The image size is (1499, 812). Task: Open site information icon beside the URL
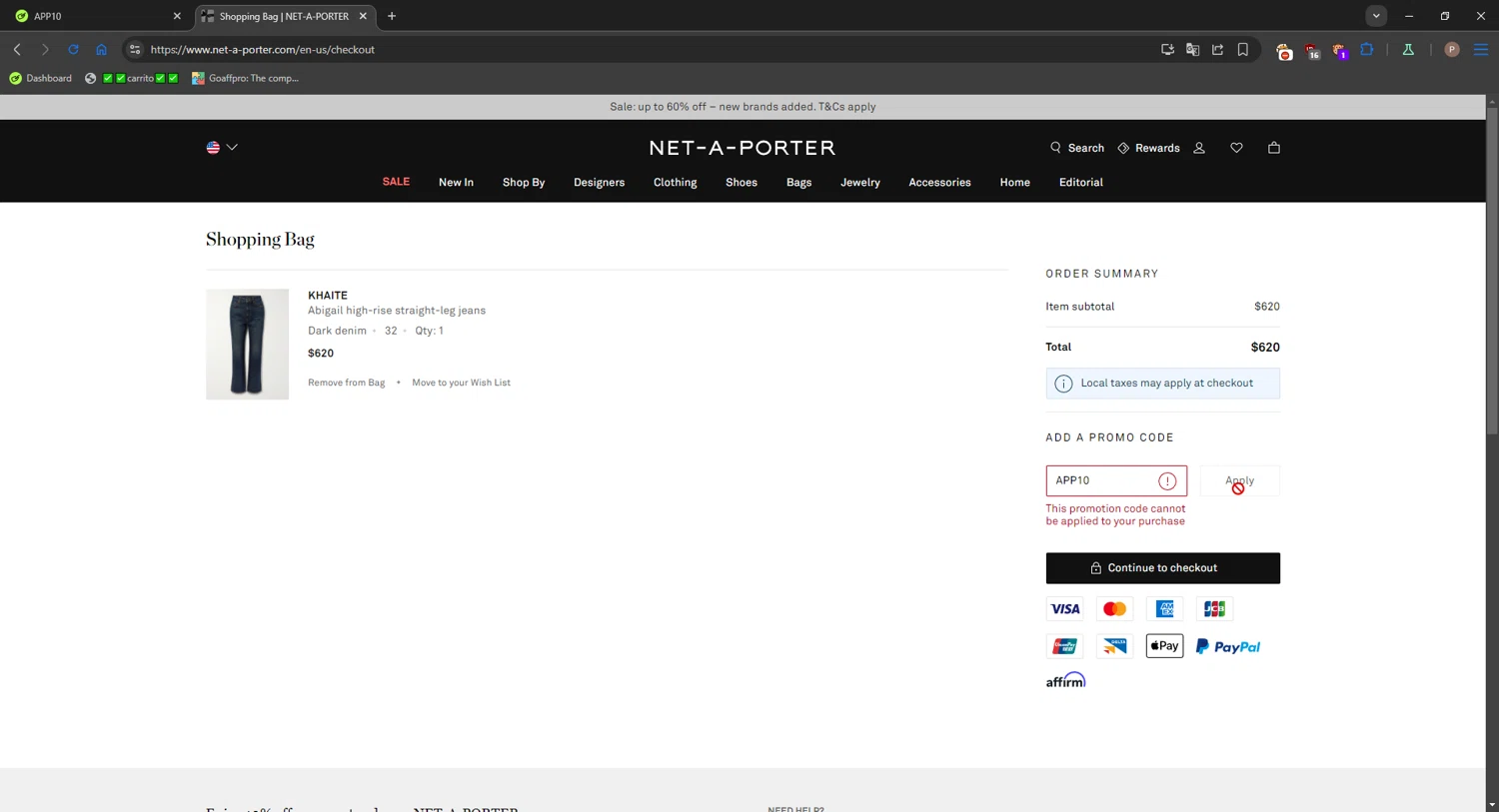(135, 49)
